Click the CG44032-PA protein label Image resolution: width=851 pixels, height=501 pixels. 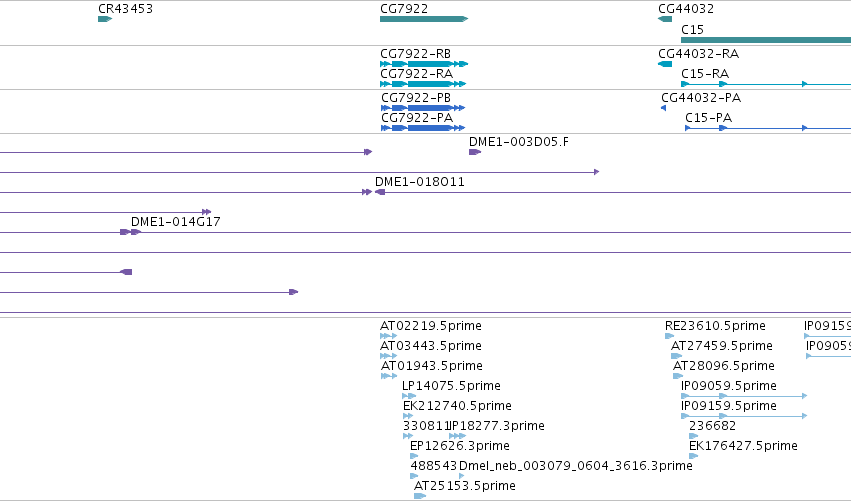point(701,98)
